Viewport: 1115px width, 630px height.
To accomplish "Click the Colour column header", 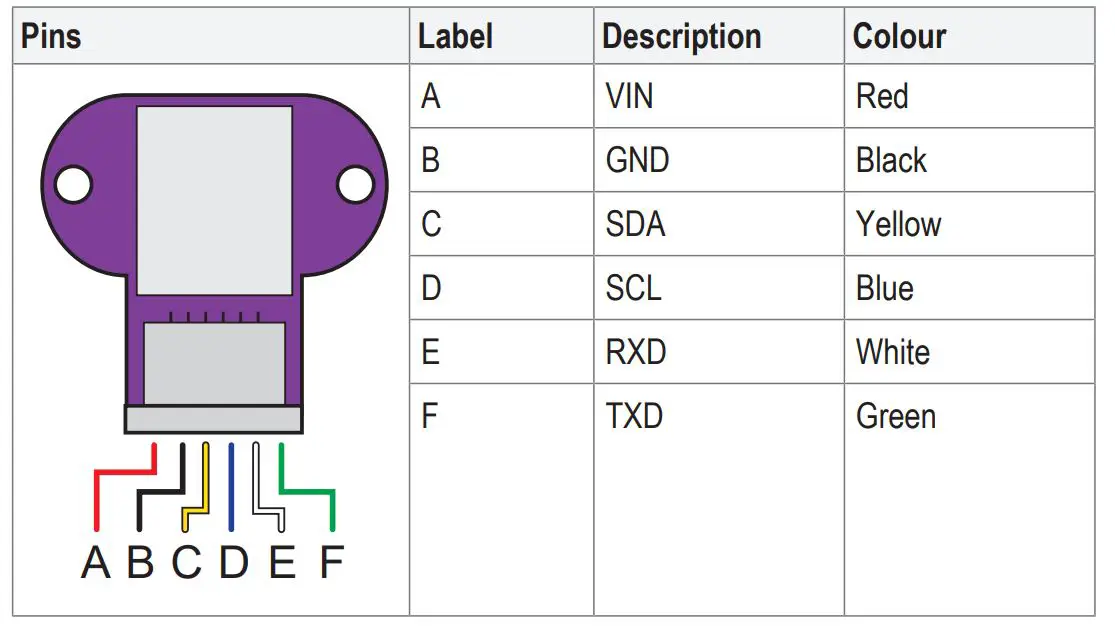I will [x=899, y=37].
